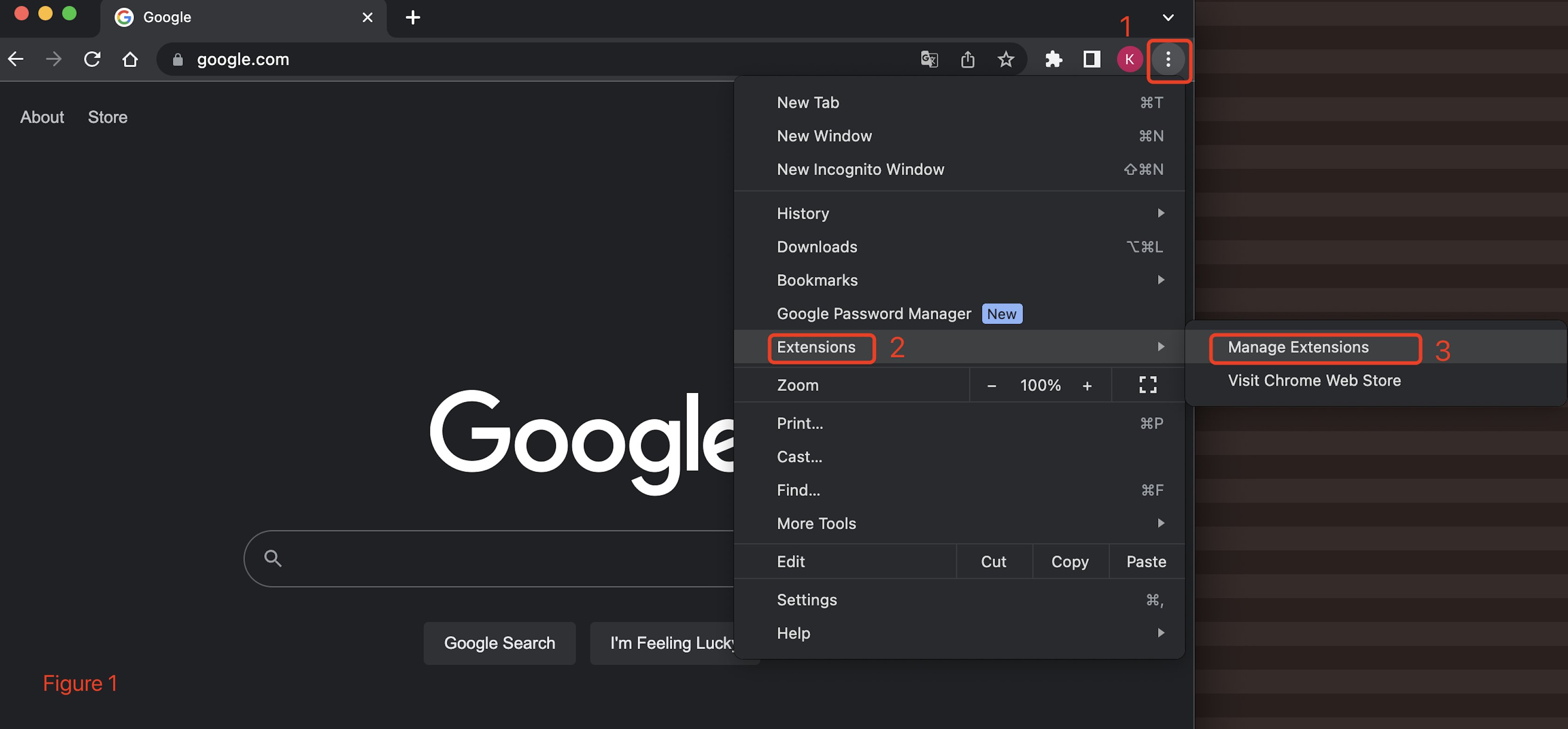Open a new tab with plus button
This screenshot has height=729, width=1568.
click(x=413, y=17)
